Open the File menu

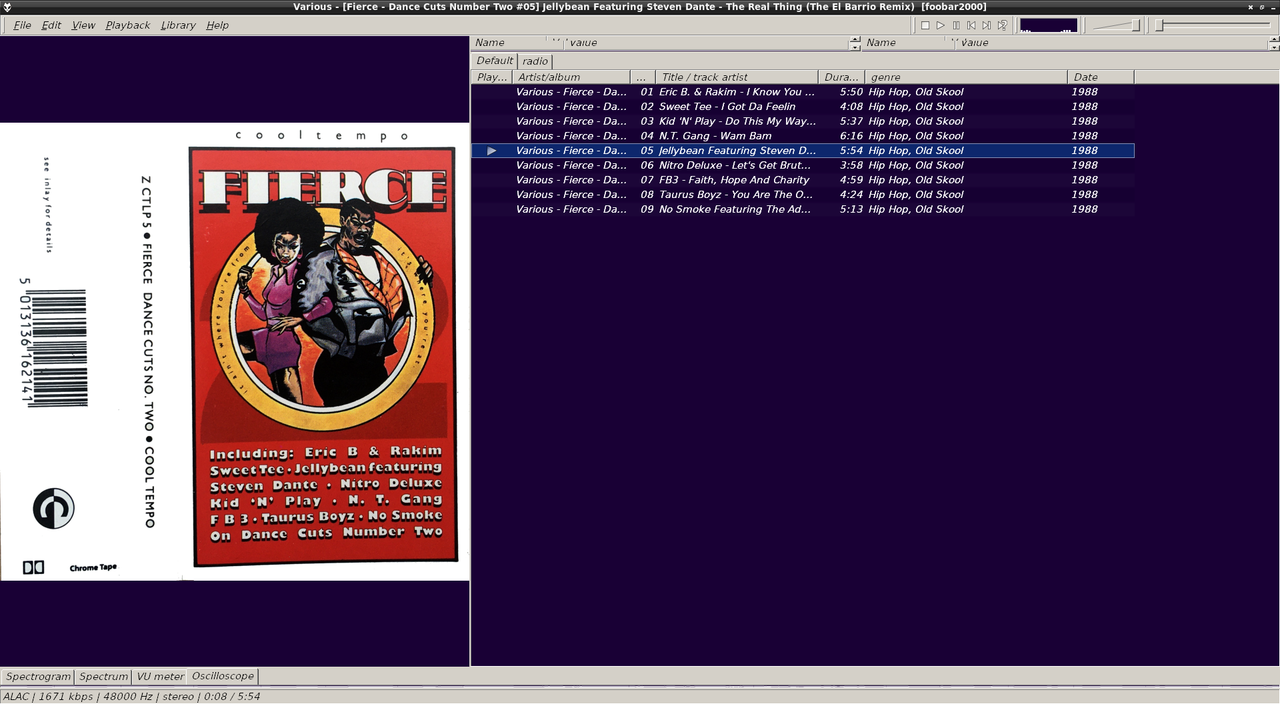coord(22,25)
